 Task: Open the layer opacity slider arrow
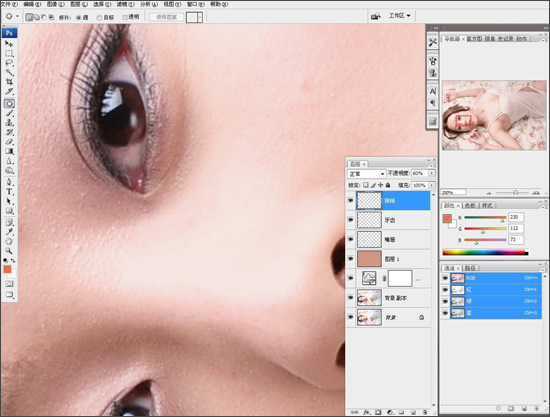432,173
